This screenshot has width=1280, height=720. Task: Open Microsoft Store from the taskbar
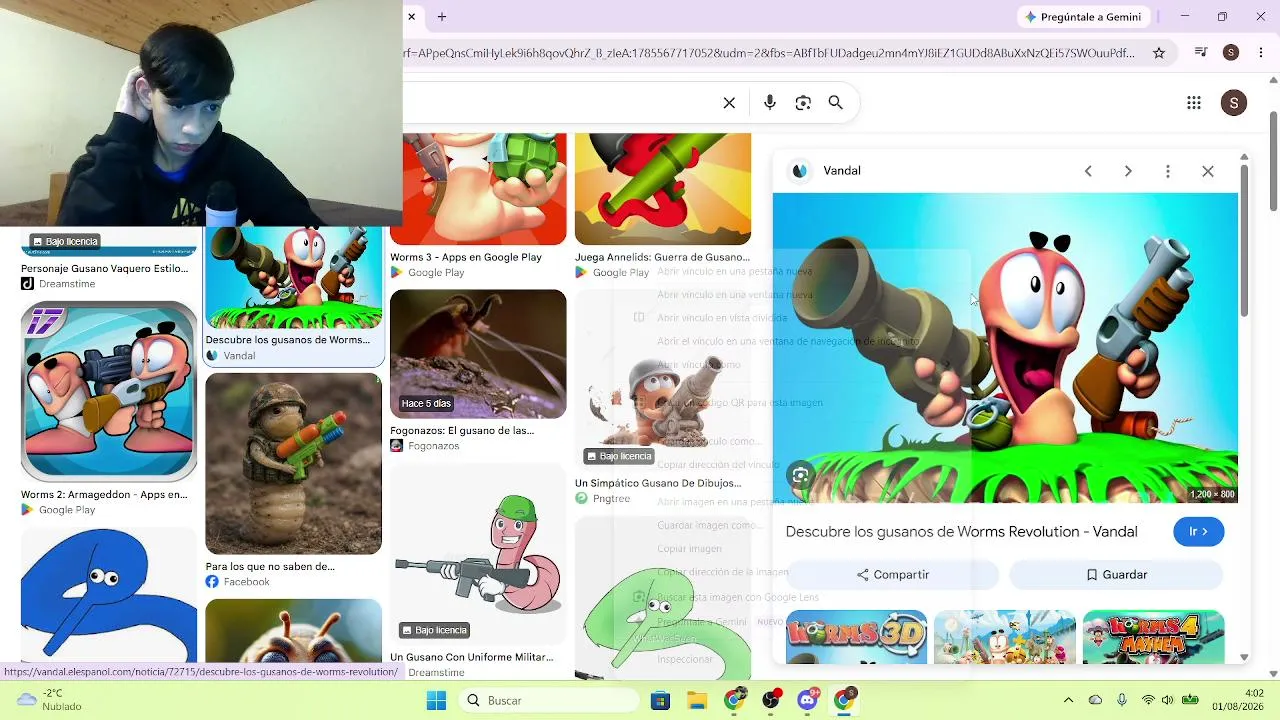coord(660,701)
